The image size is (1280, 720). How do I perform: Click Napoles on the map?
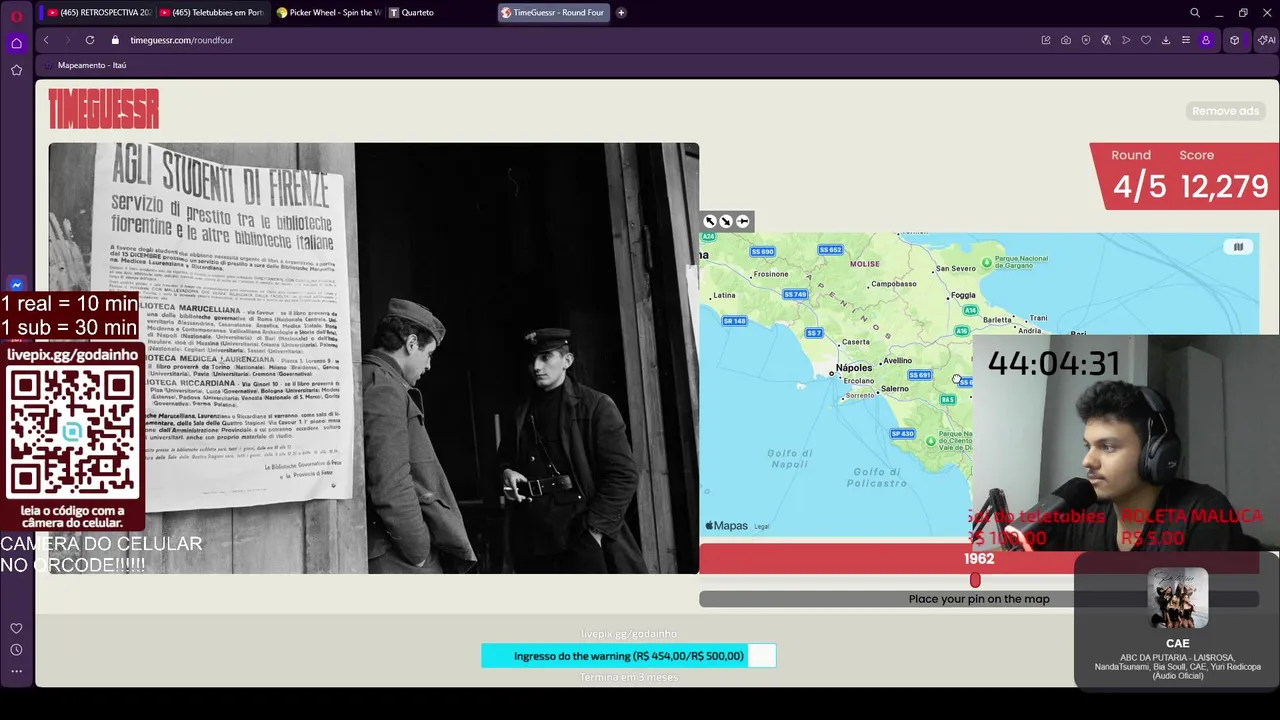pyautogui.click(x=854, y=368)
